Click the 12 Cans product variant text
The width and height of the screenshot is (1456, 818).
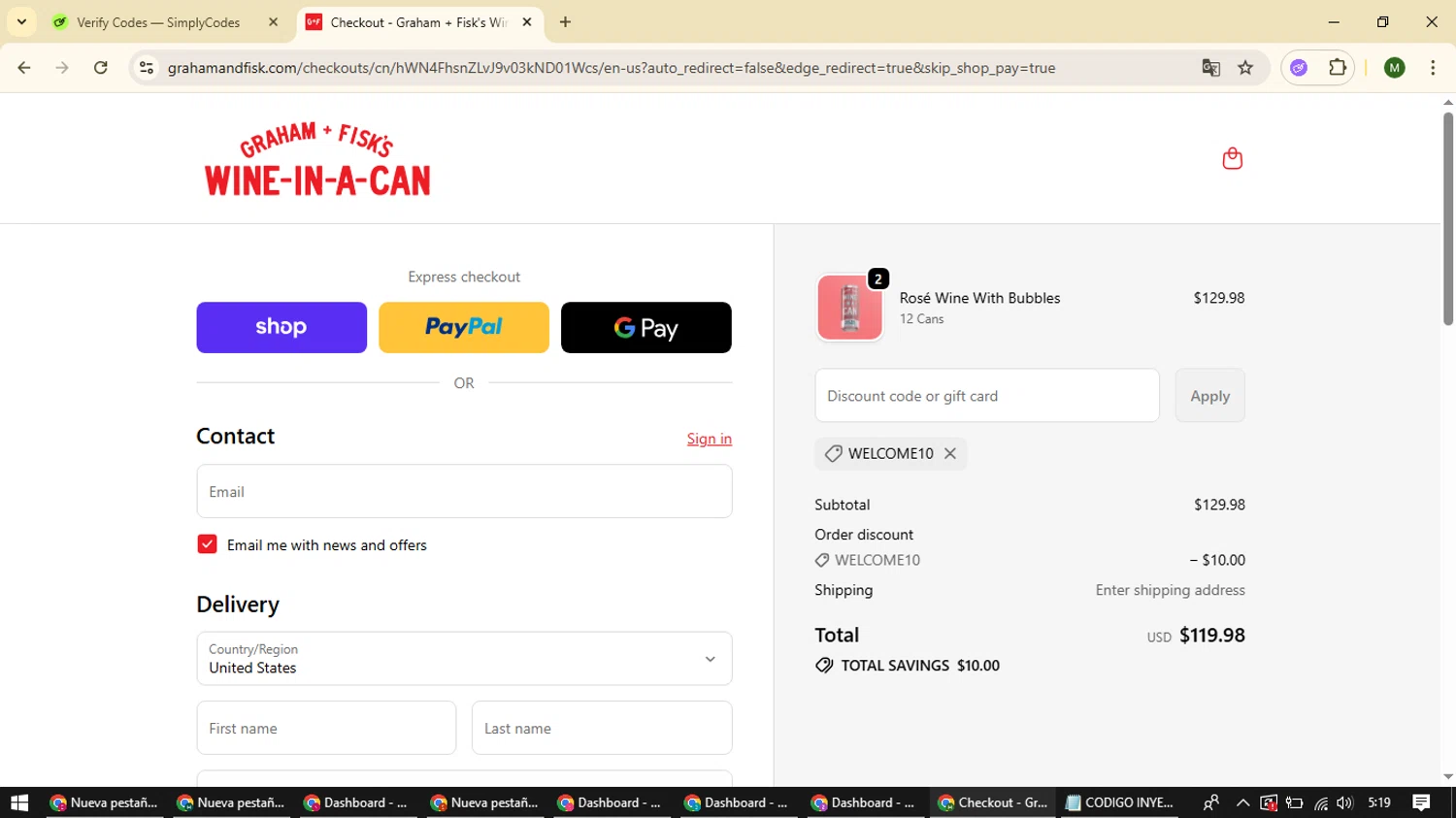(x=921, y=318)
